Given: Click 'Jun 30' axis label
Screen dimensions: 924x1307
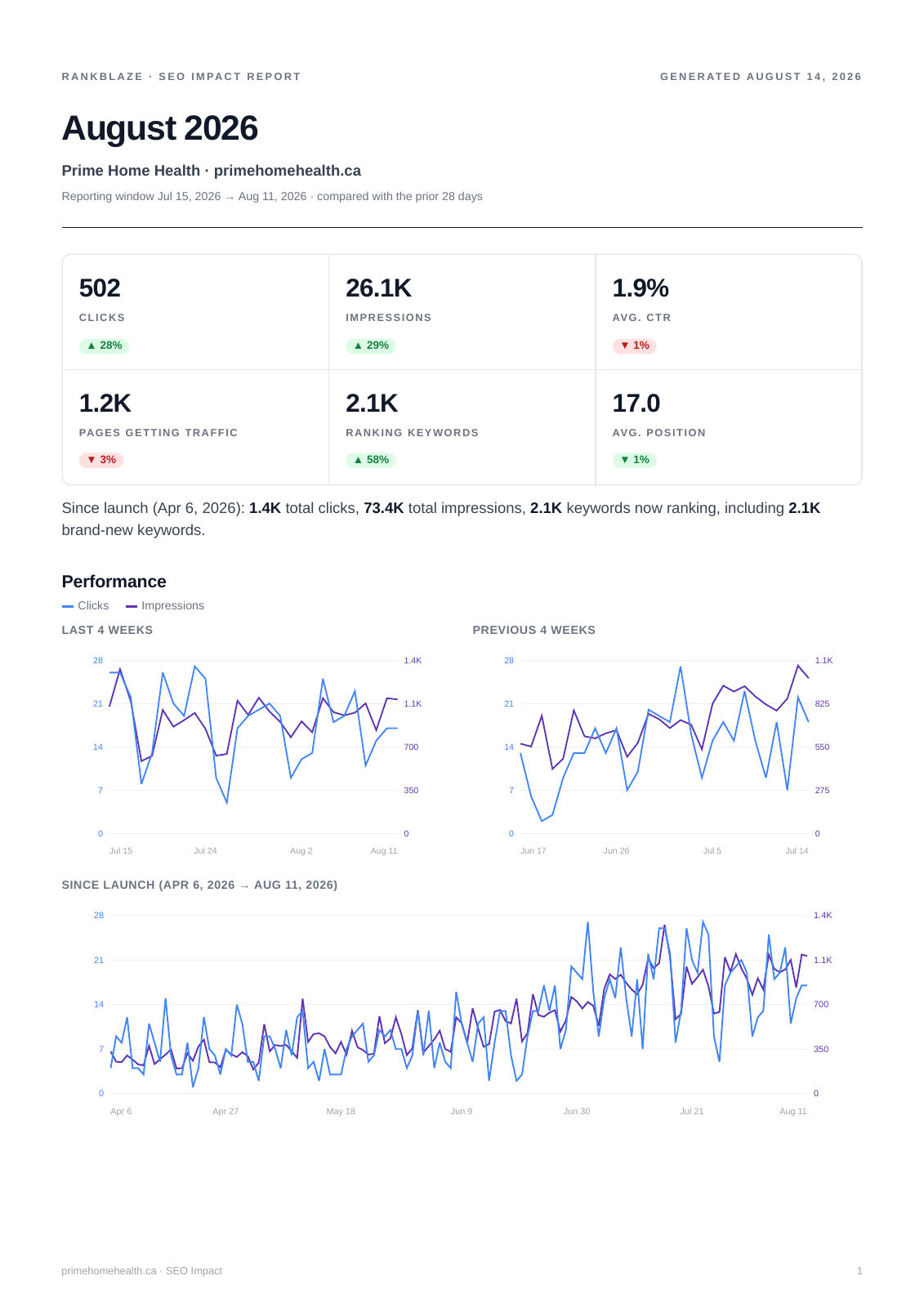Looking at the screenshot, I should [577, 1112].
